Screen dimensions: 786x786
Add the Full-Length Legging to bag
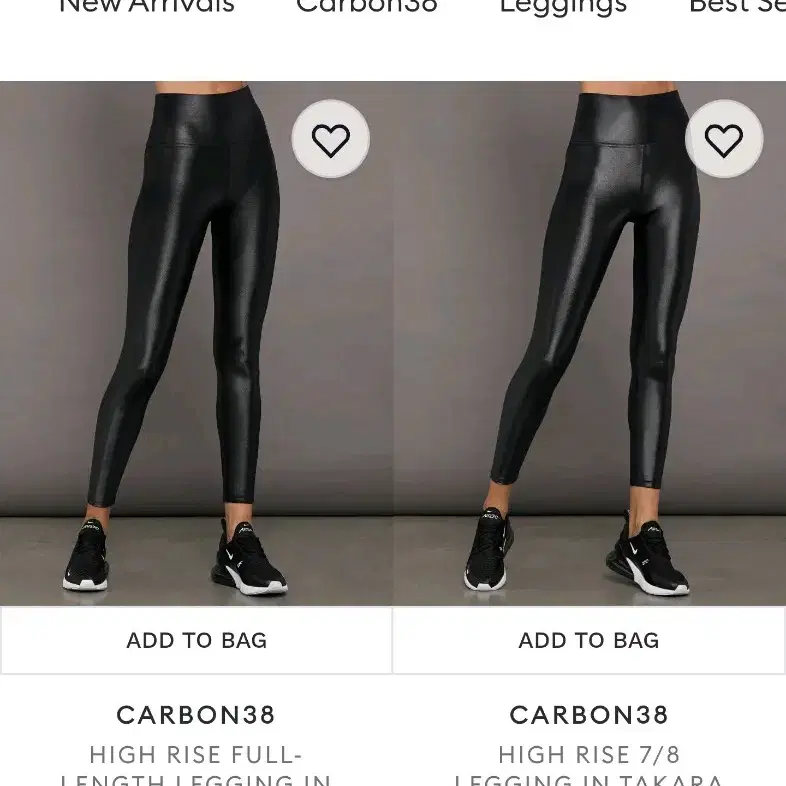(x=196, y=640)
